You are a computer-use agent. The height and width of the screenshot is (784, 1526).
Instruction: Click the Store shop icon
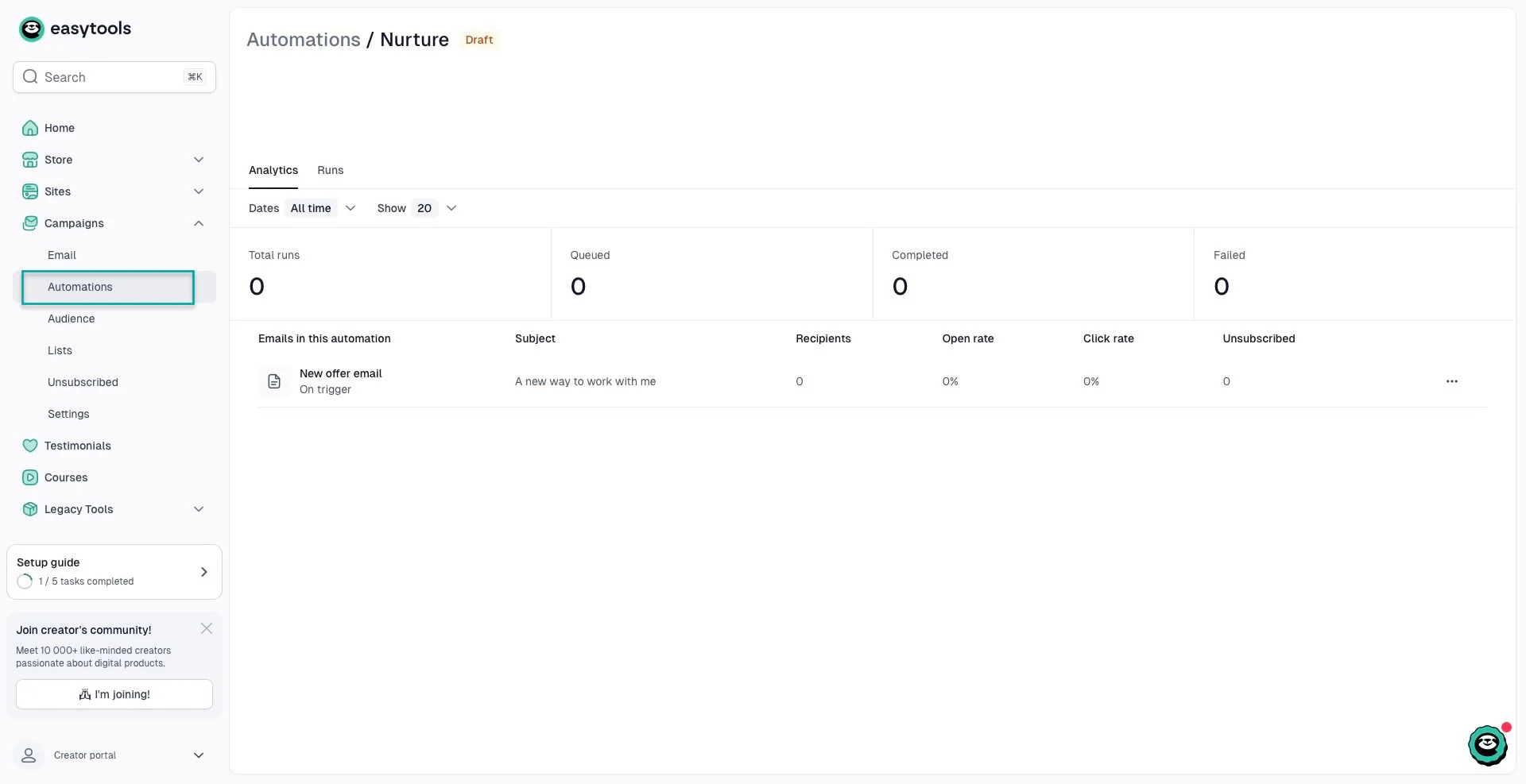[x=30, y=160]
